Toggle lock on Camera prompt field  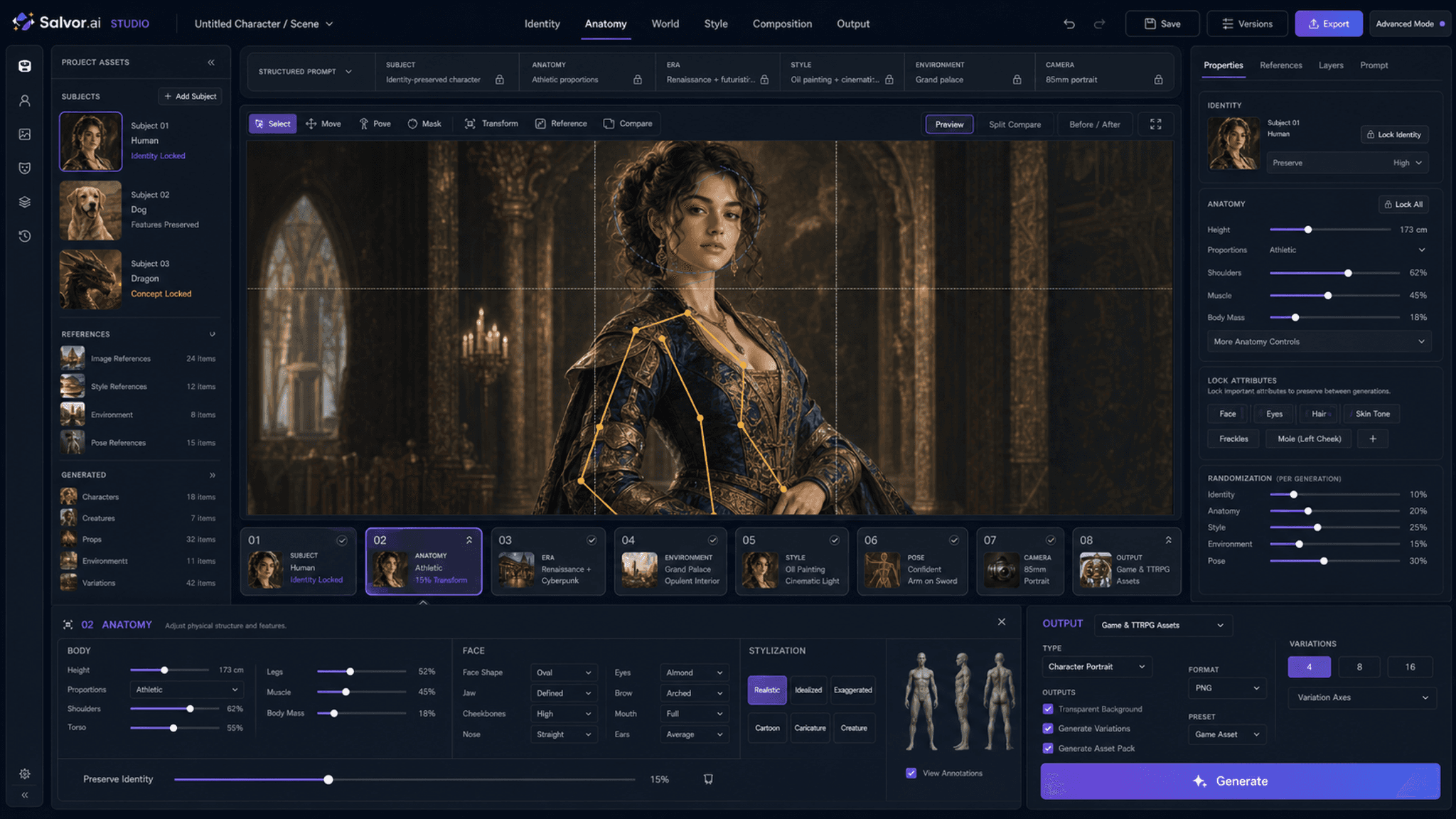(1159, 80)
